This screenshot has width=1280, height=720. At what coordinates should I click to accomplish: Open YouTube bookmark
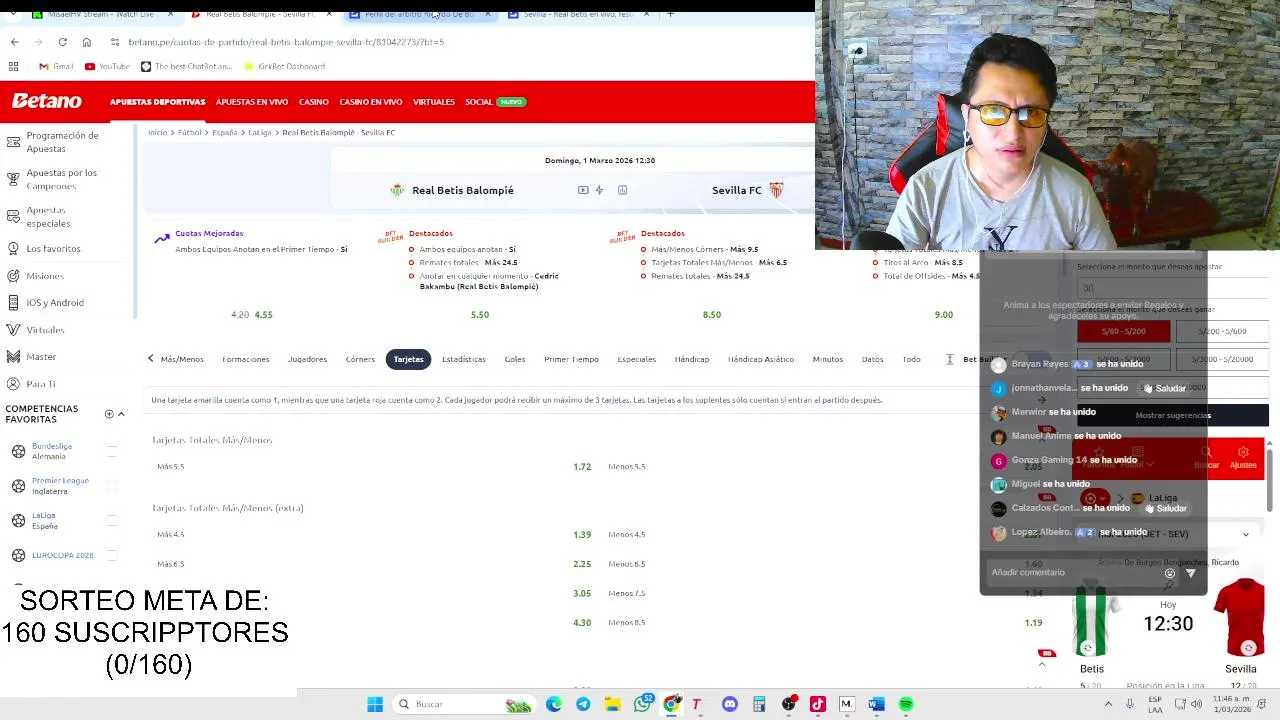pyautogui.click(x=107, y=66)
